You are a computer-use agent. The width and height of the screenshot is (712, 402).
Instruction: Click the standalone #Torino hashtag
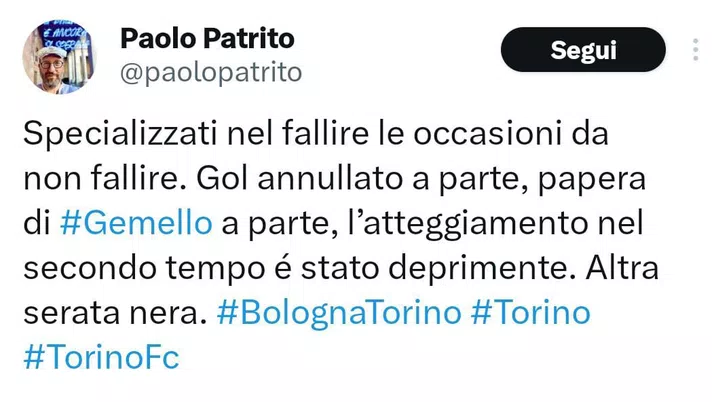pos(530,312)
